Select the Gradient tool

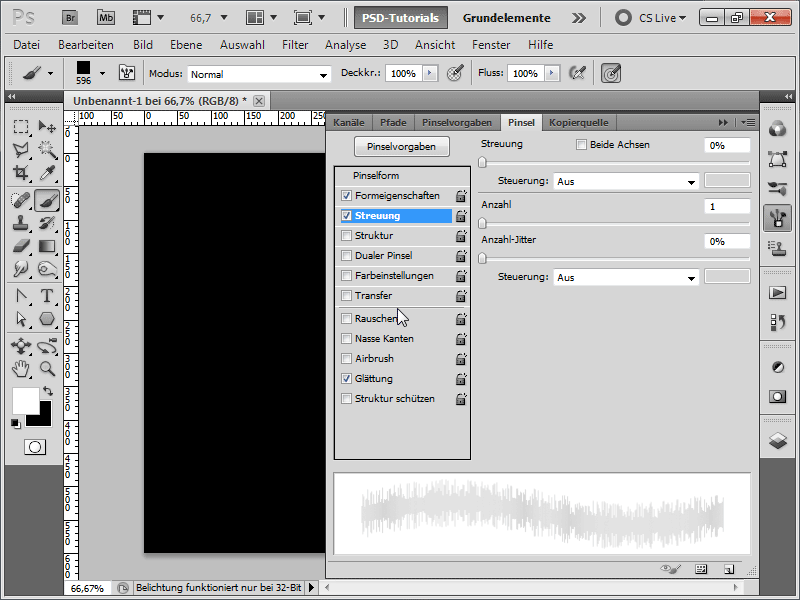[x=47, y=246]
